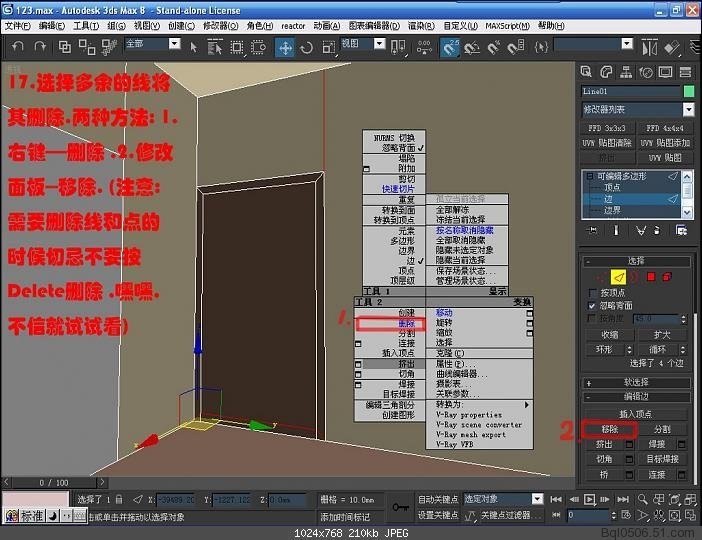Viewport: 702px width, 540px height.
Task: Open the 修改器列表 modifier list dropdown
Action: pyautogui.click(x=689, y=109)
